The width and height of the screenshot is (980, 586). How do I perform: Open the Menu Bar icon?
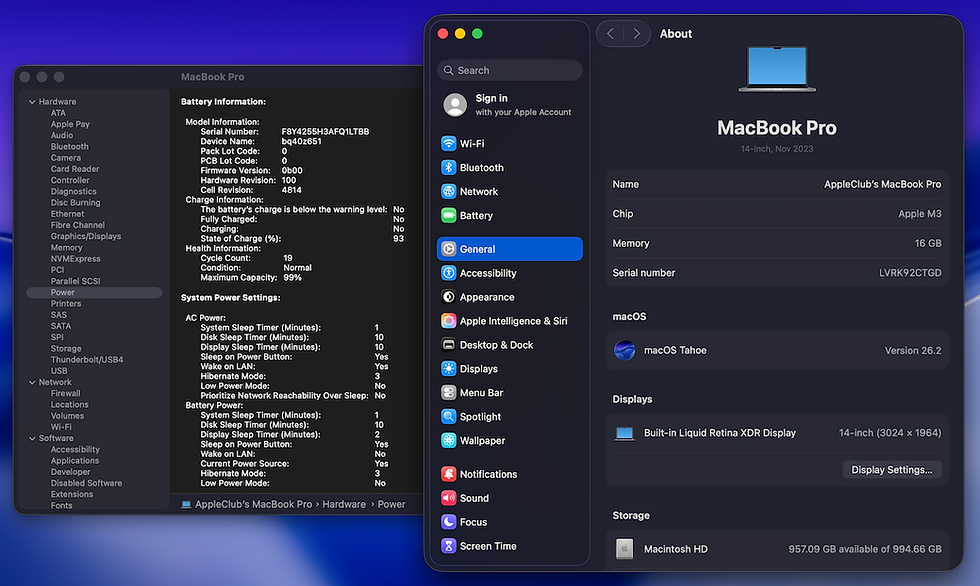click(448, 393)
